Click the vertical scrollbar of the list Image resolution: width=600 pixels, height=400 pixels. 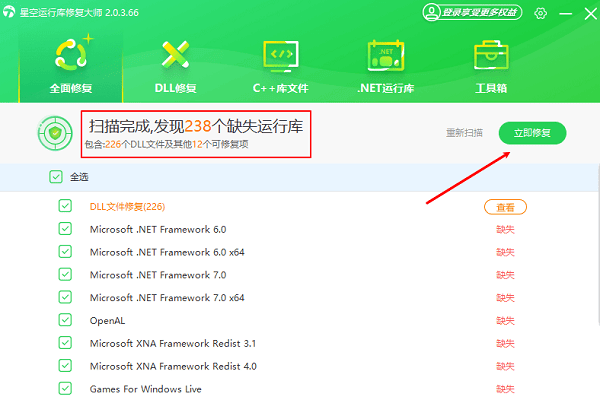(598, 245)
